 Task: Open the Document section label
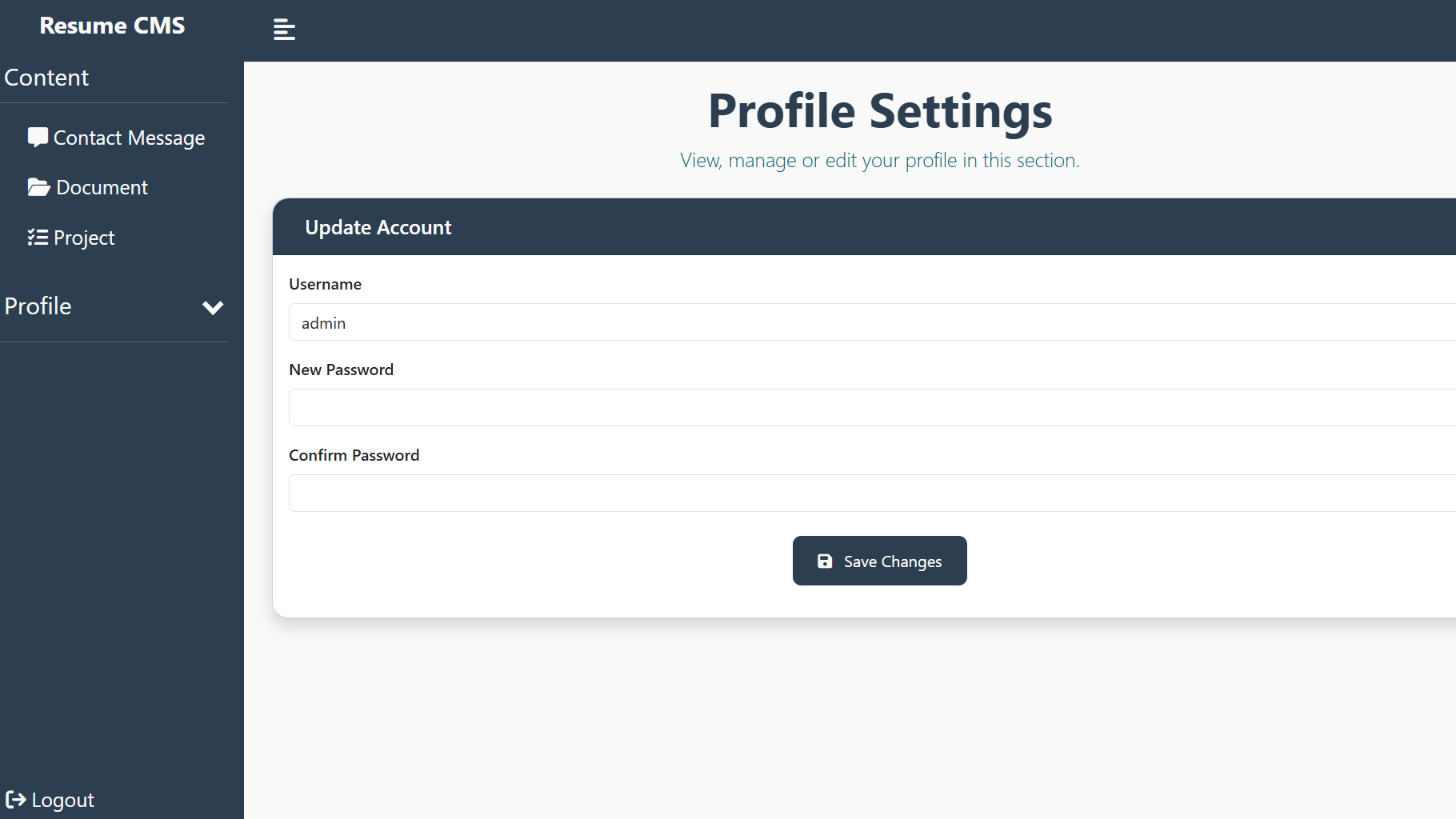point(102,188)
